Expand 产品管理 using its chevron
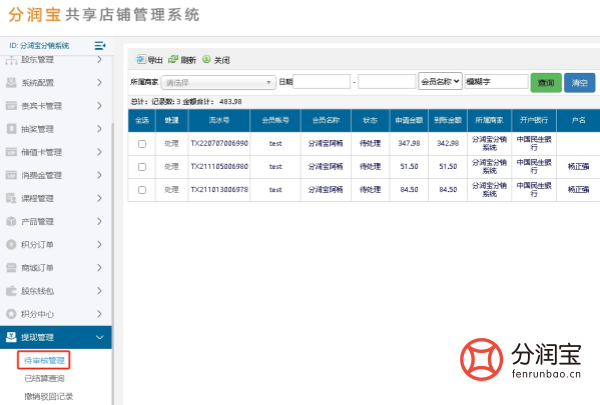The width and height of the screenshot is (600, 405). point(99,221)
